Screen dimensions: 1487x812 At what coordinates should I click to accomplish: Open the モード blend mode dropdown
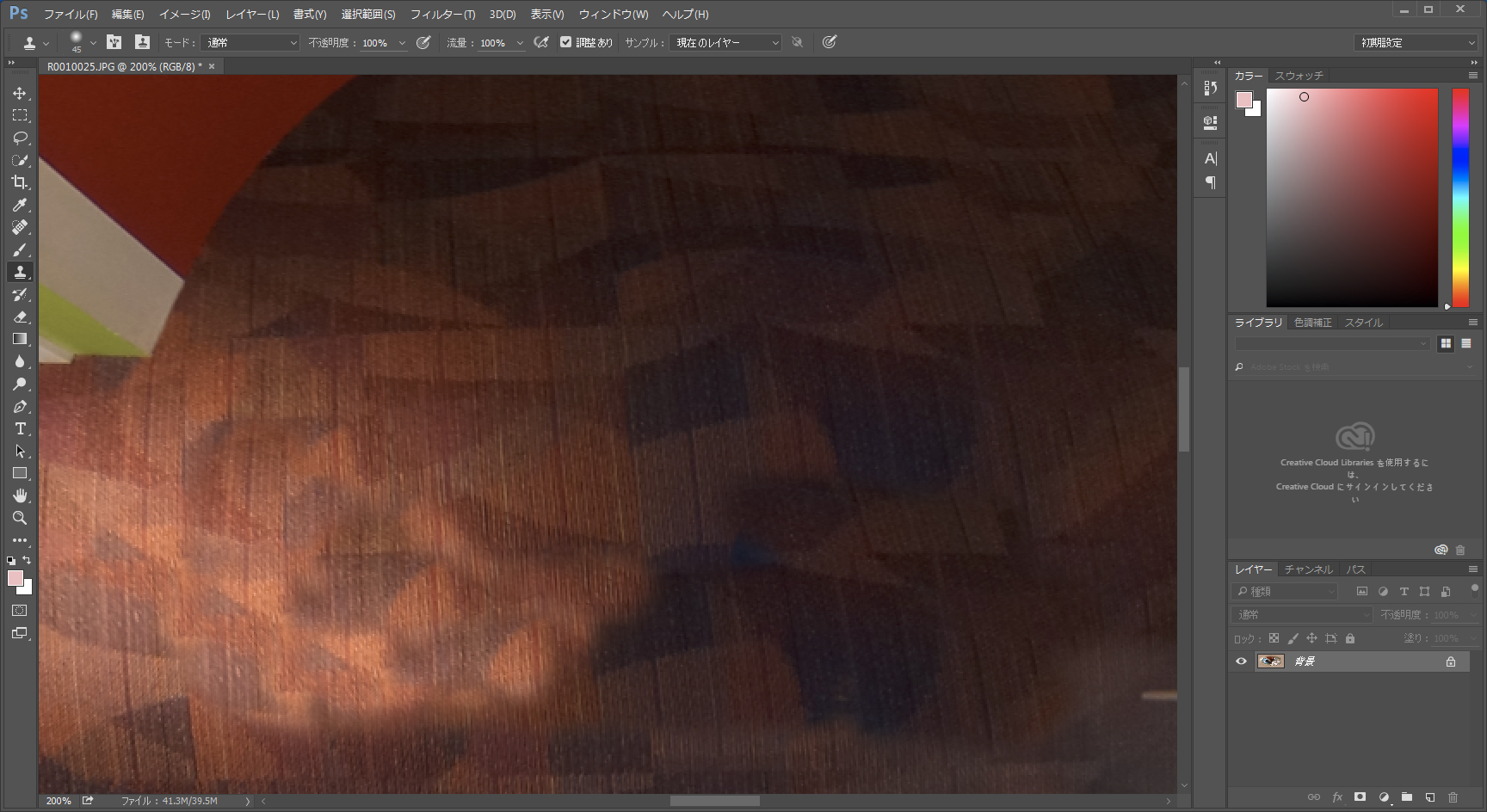point(250,43)
